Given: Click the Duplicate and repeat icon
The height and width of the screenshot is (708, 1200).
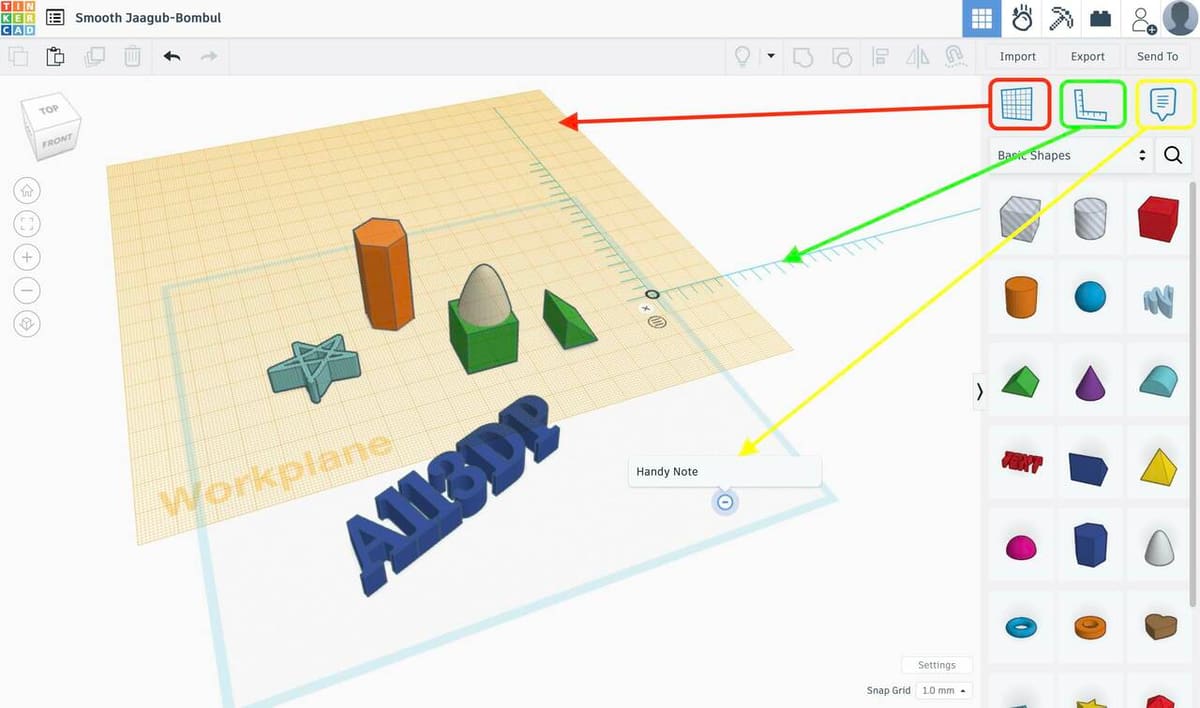Looking at the screenshot, I should point(95,56).
